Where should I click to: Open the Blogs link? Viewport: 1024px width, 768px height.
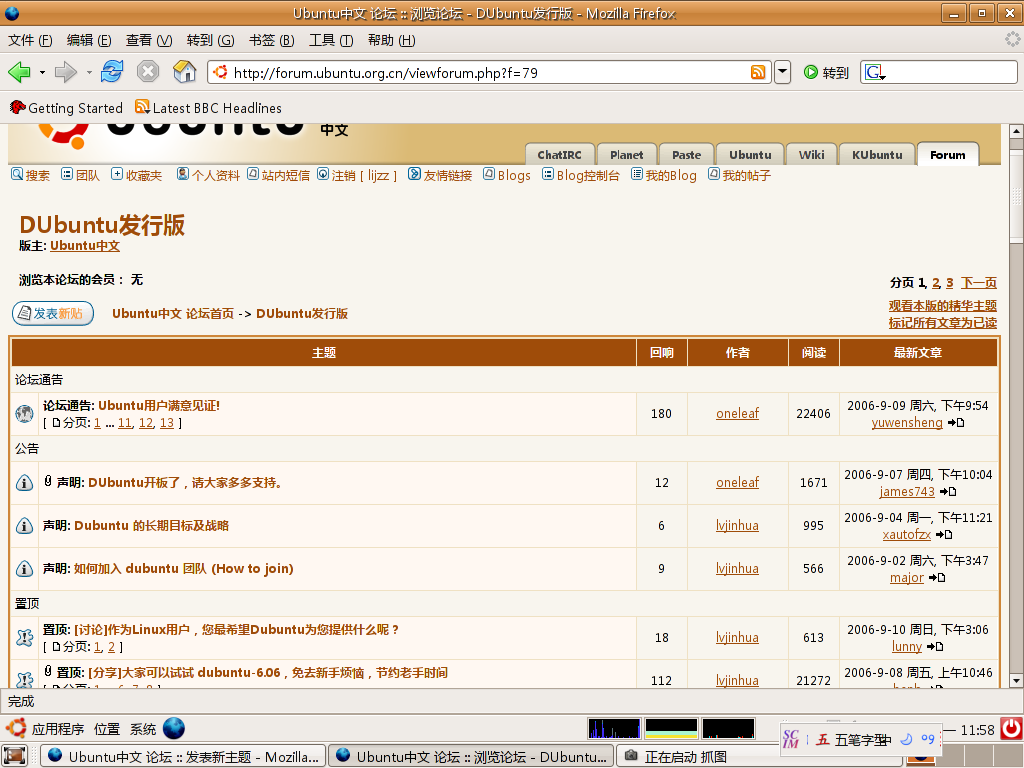click(507, 175)
